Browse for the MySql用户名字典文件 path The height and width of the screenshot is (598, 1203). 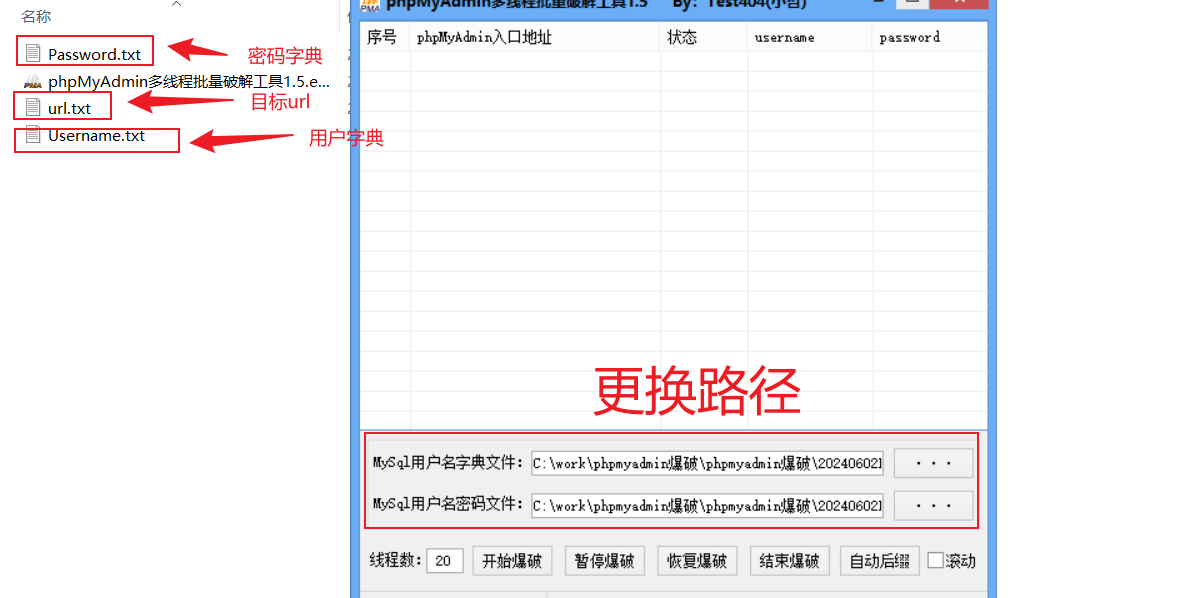pos(933,463)
